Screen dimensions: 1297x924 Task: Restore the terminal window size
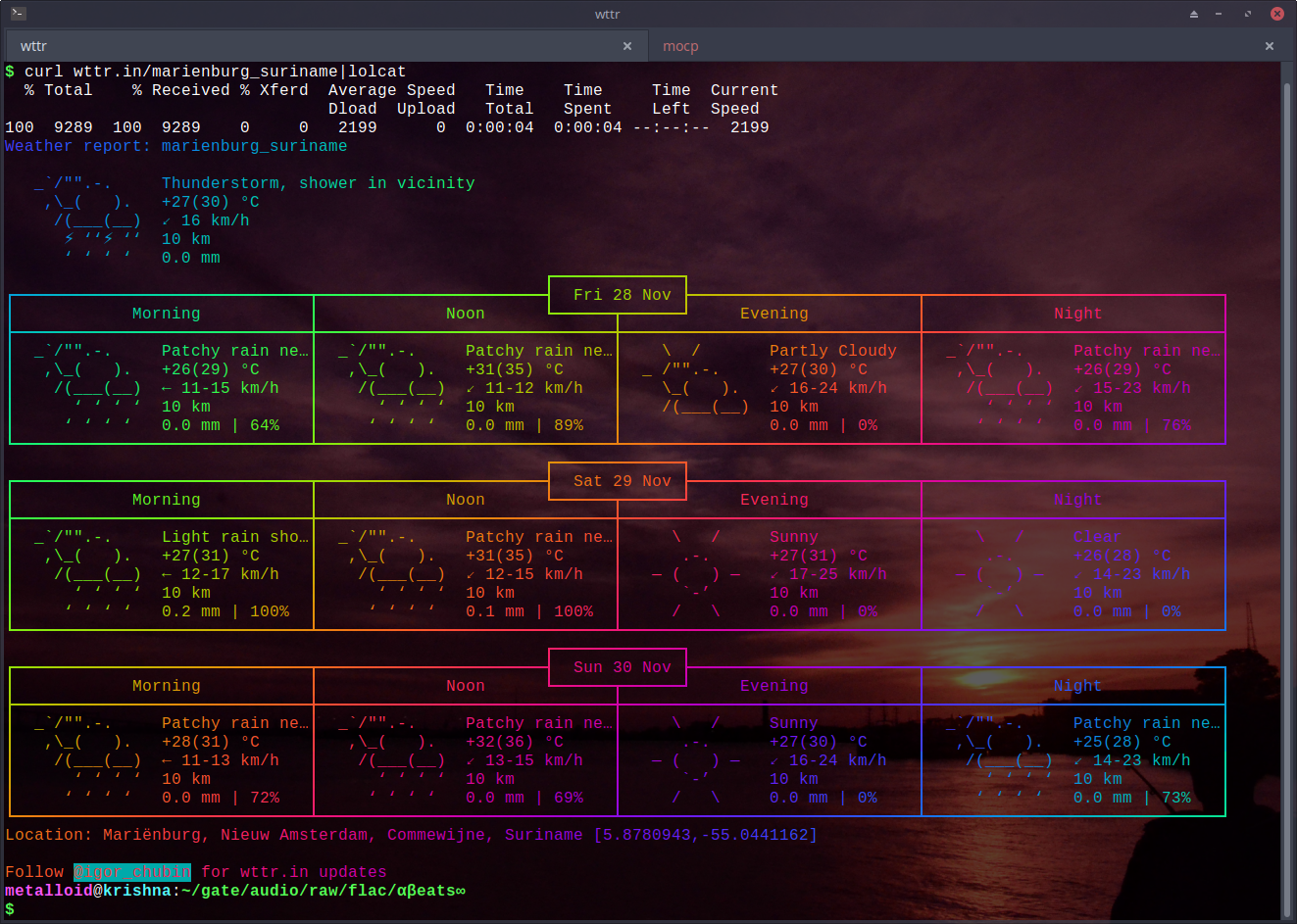[x=1247, y=14]
